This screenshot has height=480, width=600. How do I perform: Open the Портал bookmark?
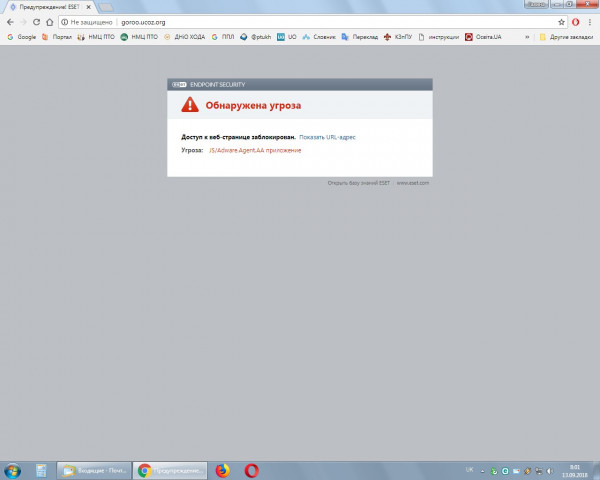57,37
